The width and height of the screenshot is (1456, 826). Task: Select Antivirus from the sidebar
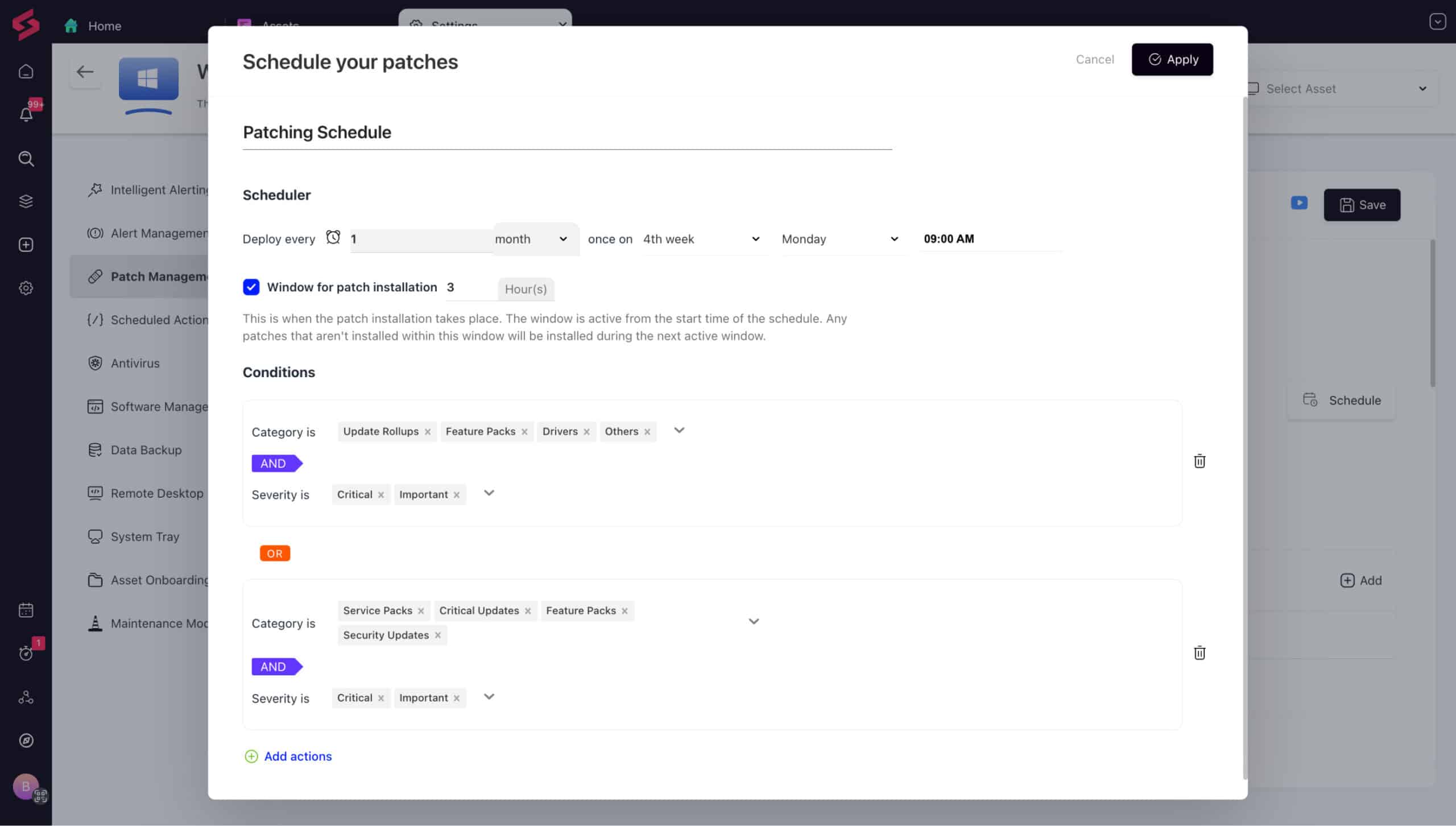(x=135, y=363)
